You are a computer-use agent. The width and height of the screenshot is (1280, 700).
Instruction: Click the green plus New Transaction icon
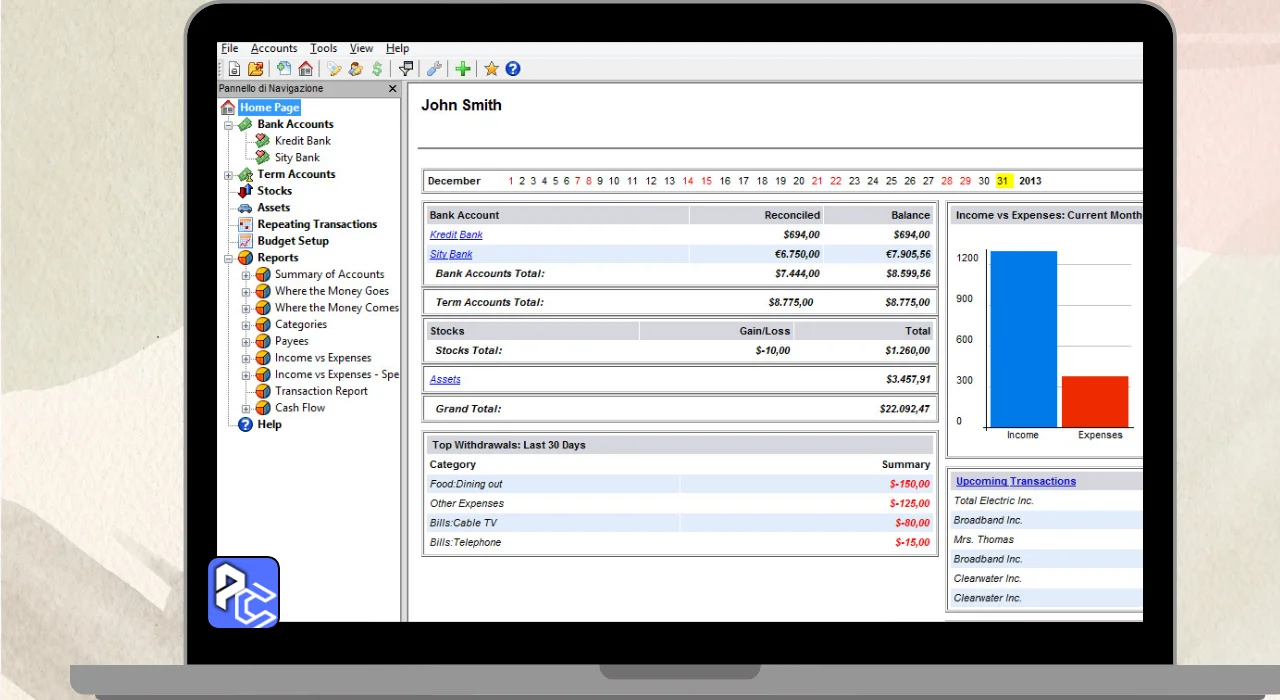tap(463, 69)
